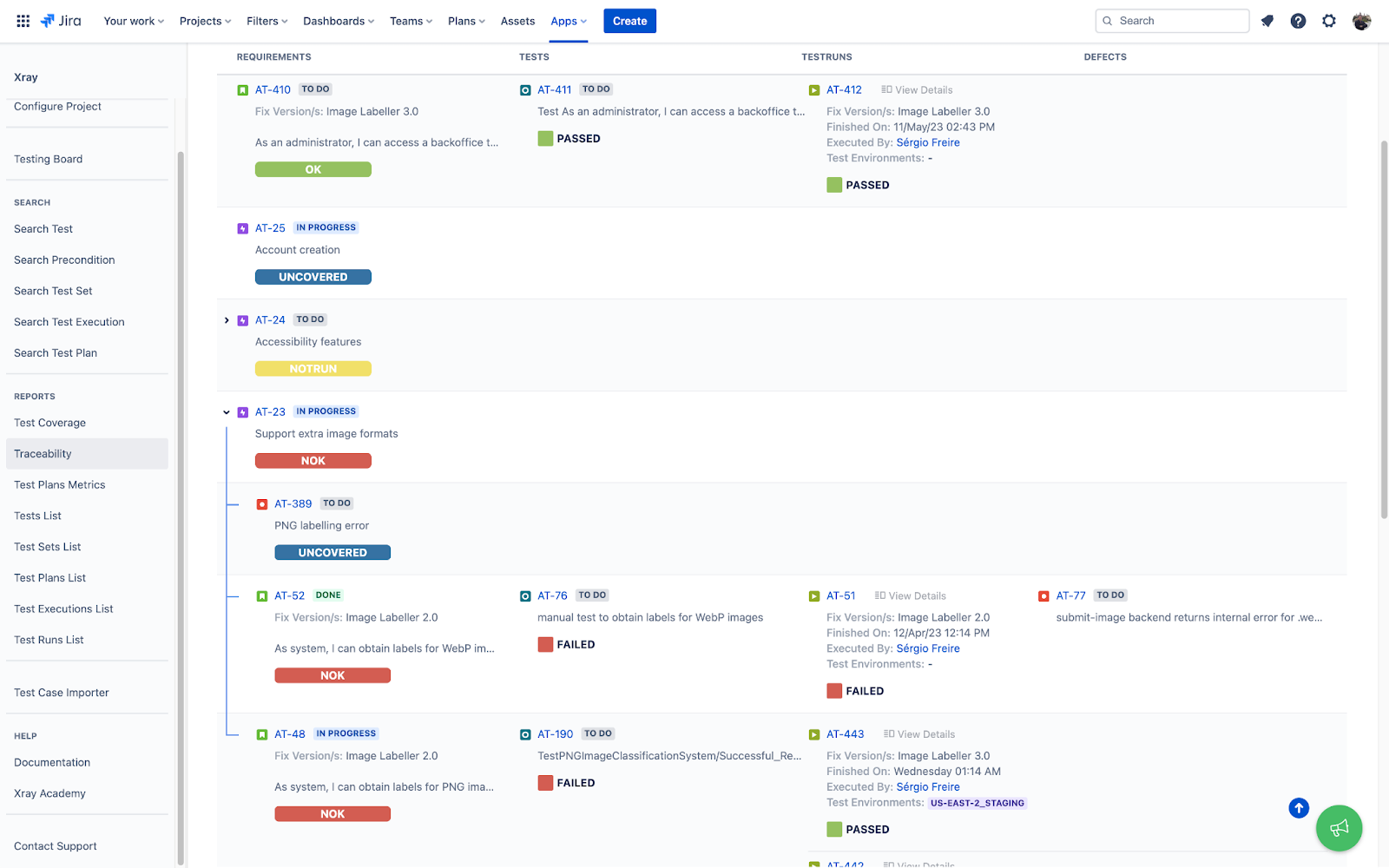Viewport: 1389px width, 868px height.
Task: Click the Create button
Action: pyautogui.click(x=629, y=21)
